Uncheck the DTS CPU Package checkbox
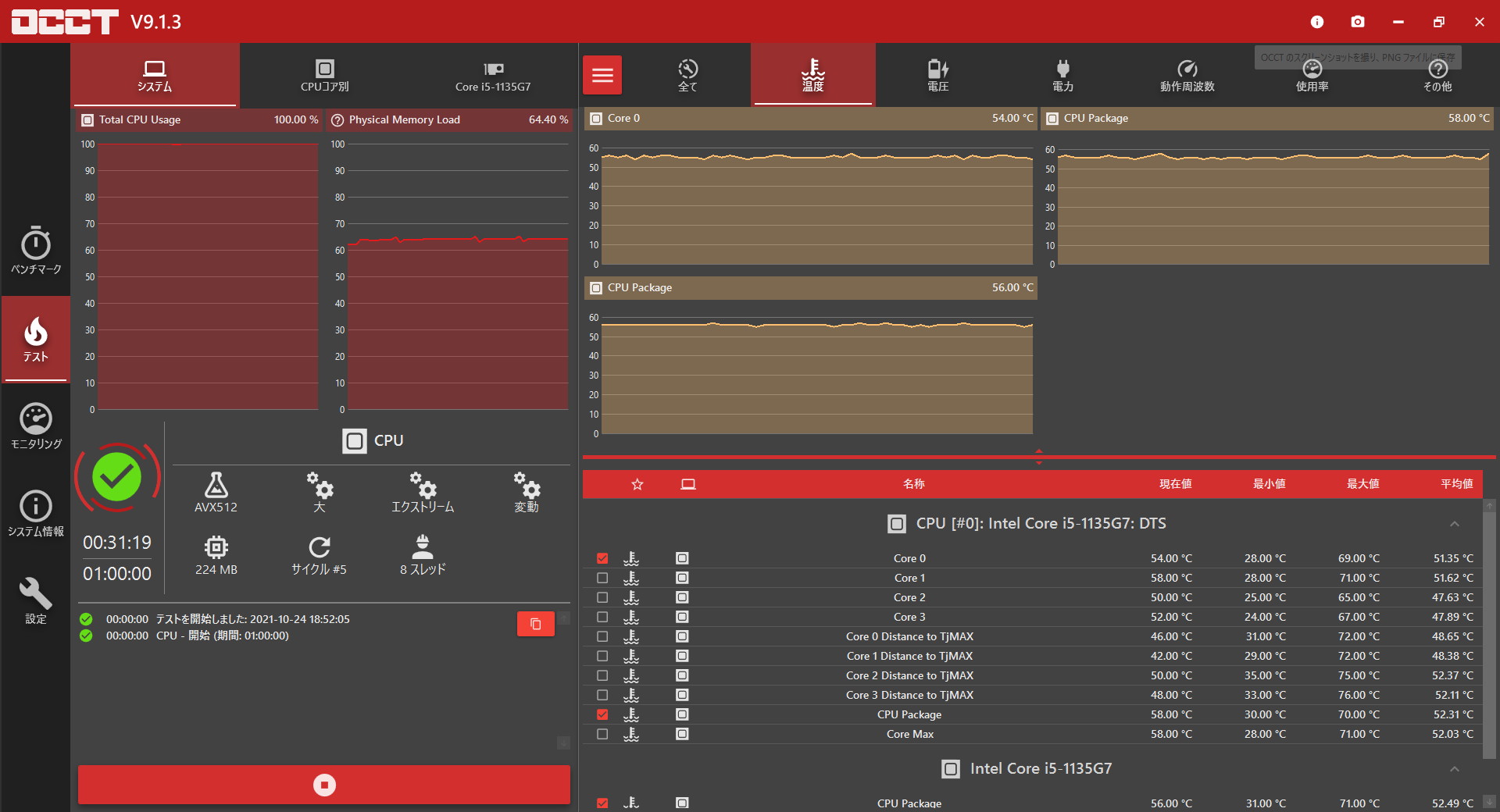This screenshot has height=812, width=1500. tap(602, 714)
